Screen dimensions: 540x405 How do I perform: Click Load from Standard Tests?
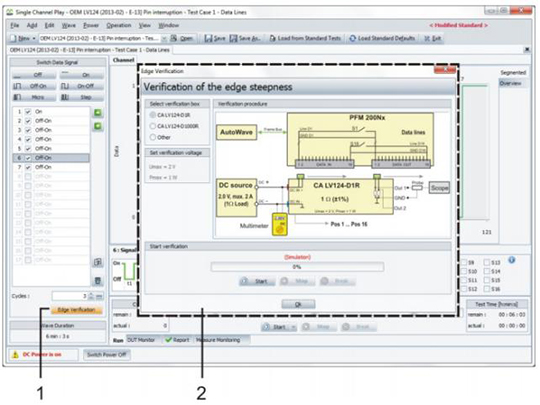305,38
